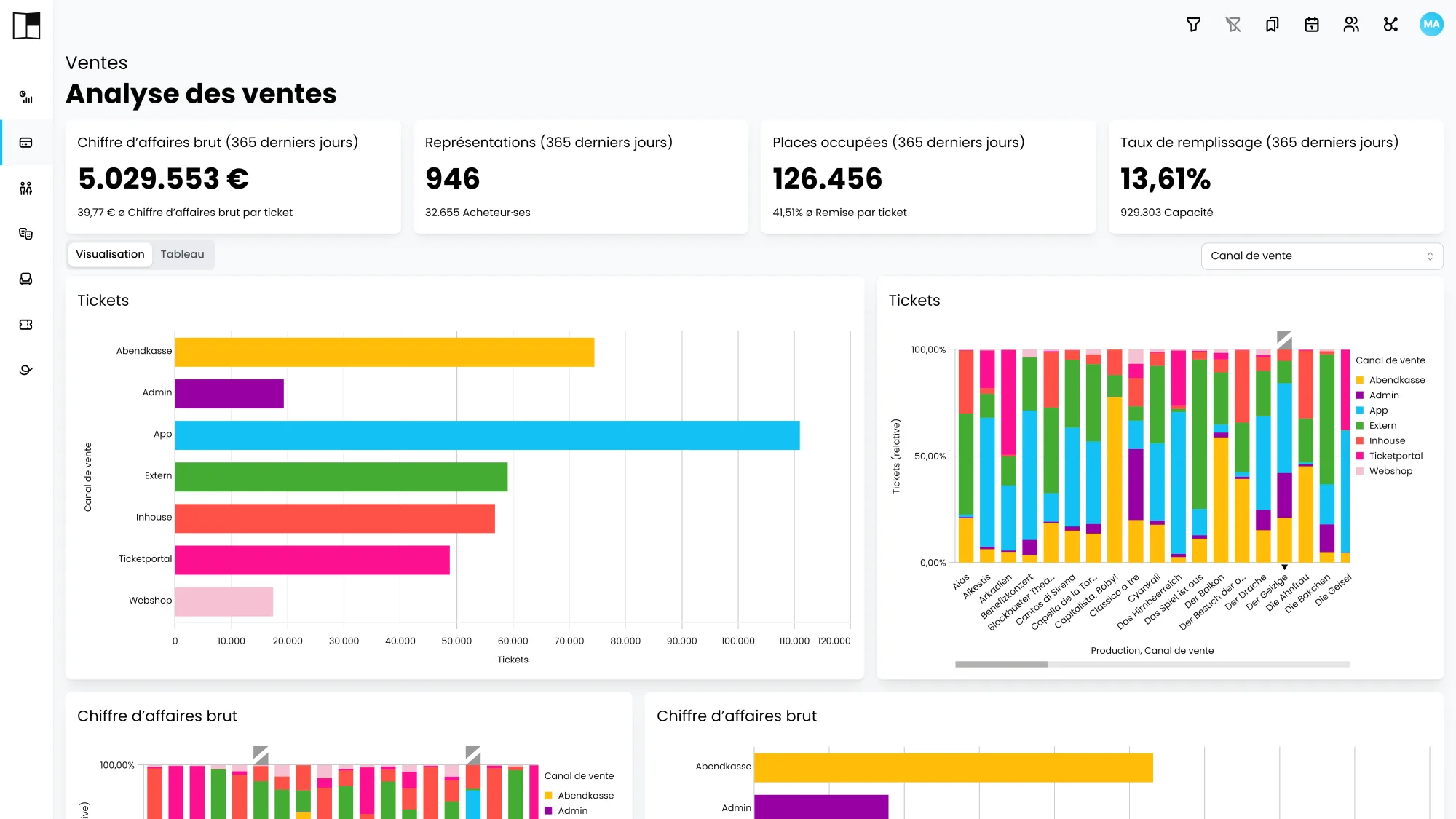Screen dimensions: 1456x819
Task: Select the Places occupées KPI card
Action: (928, 177)
